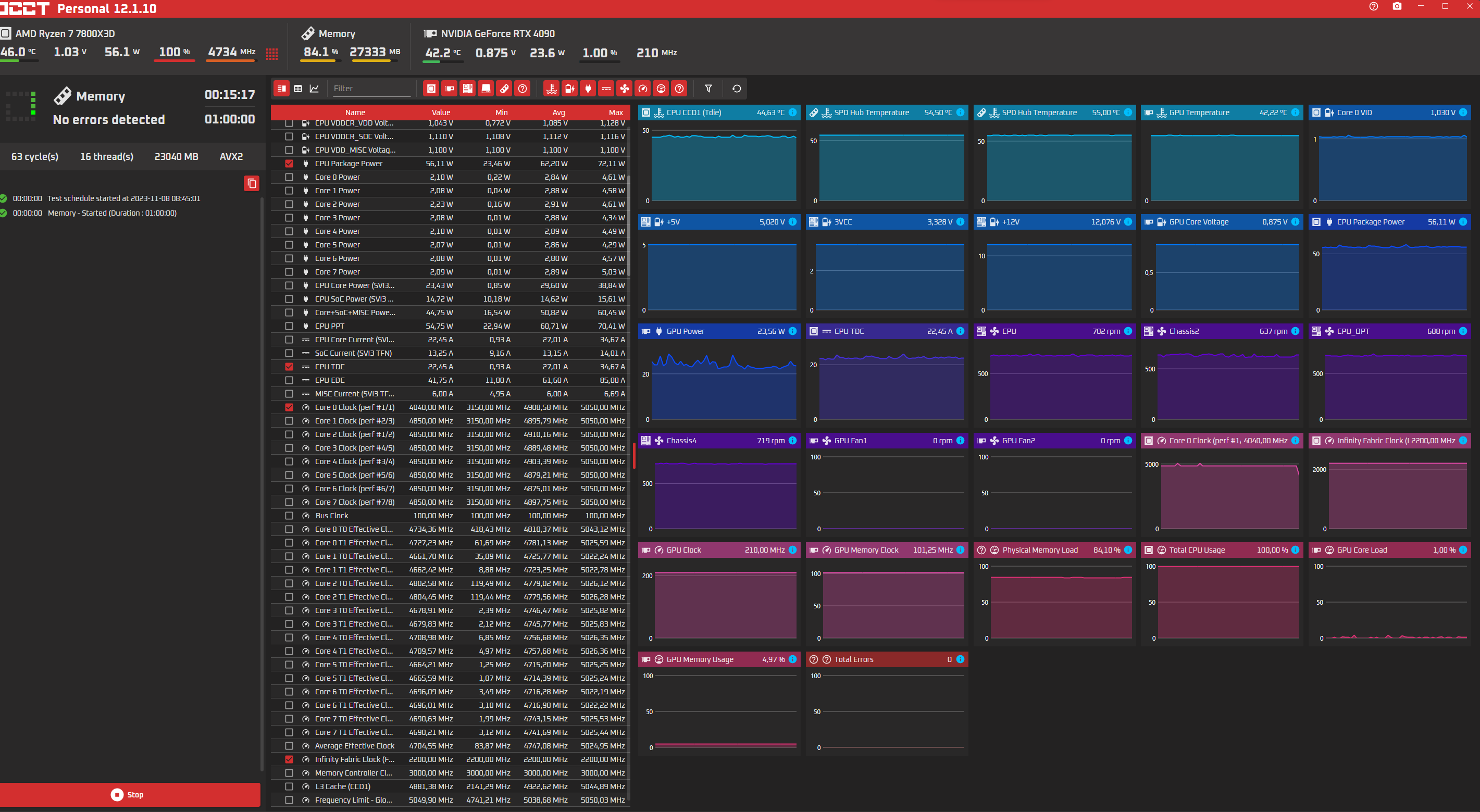Screen dimensions: 1480x812
Task: Uncheck the CPU Package Power checkbox
Action: point(289,164)
